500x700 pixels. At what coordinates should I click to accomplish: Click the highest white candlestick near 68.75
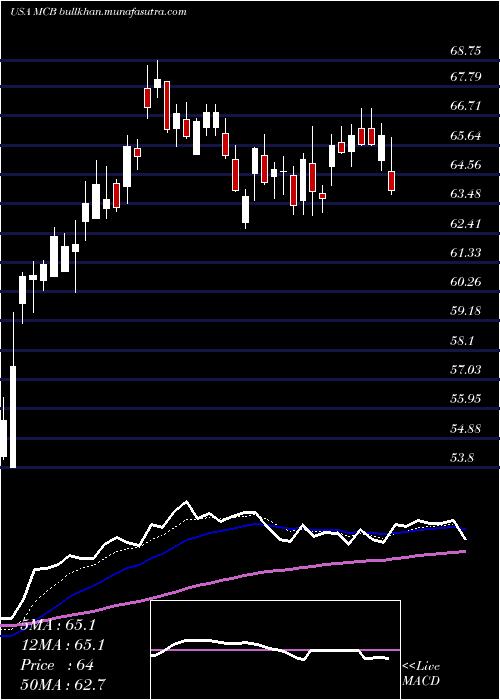(157, 83)
